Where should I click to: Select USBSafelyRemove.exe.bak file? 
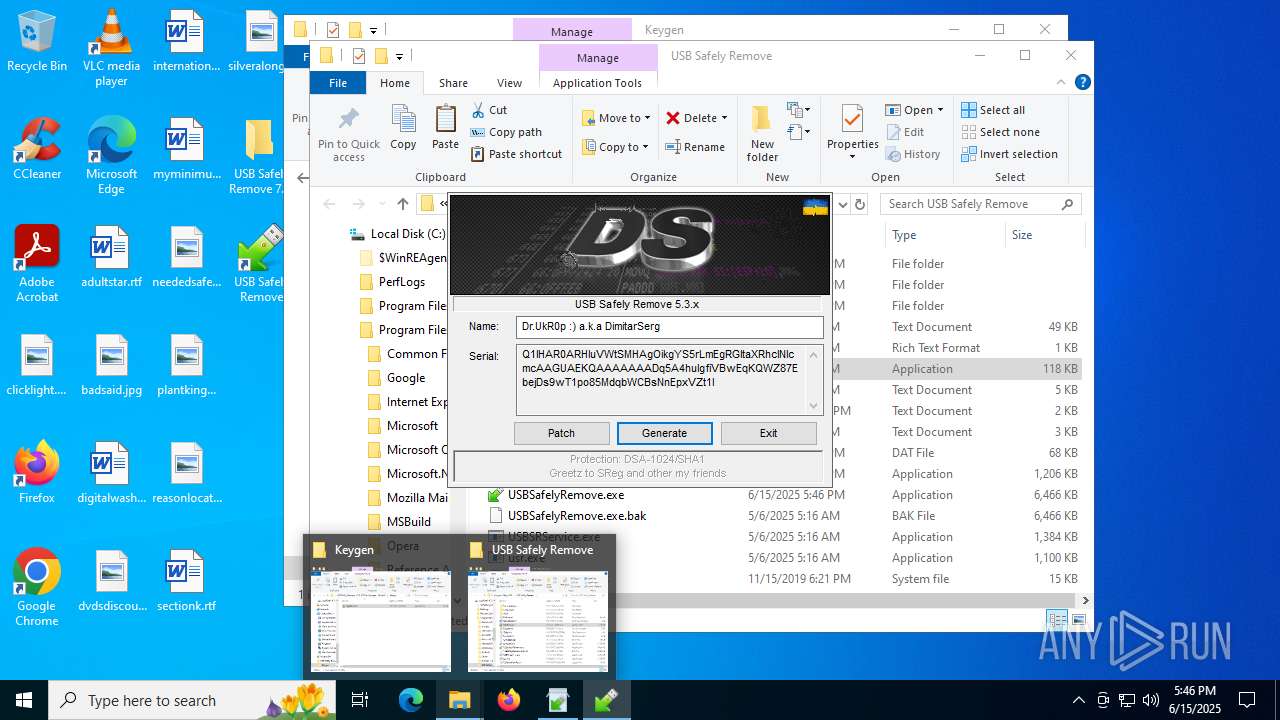(577, 516)
